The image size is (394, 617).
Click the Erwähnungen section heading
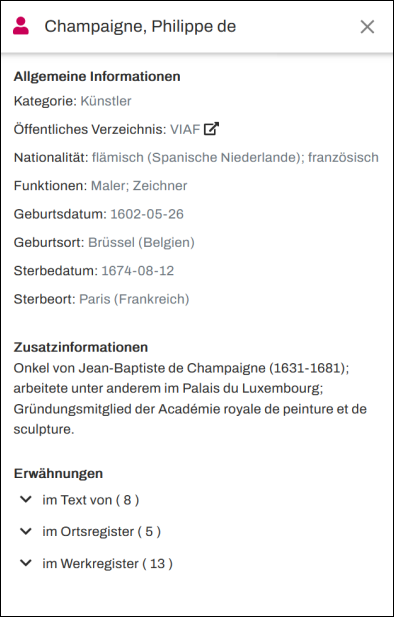(58, 474)
